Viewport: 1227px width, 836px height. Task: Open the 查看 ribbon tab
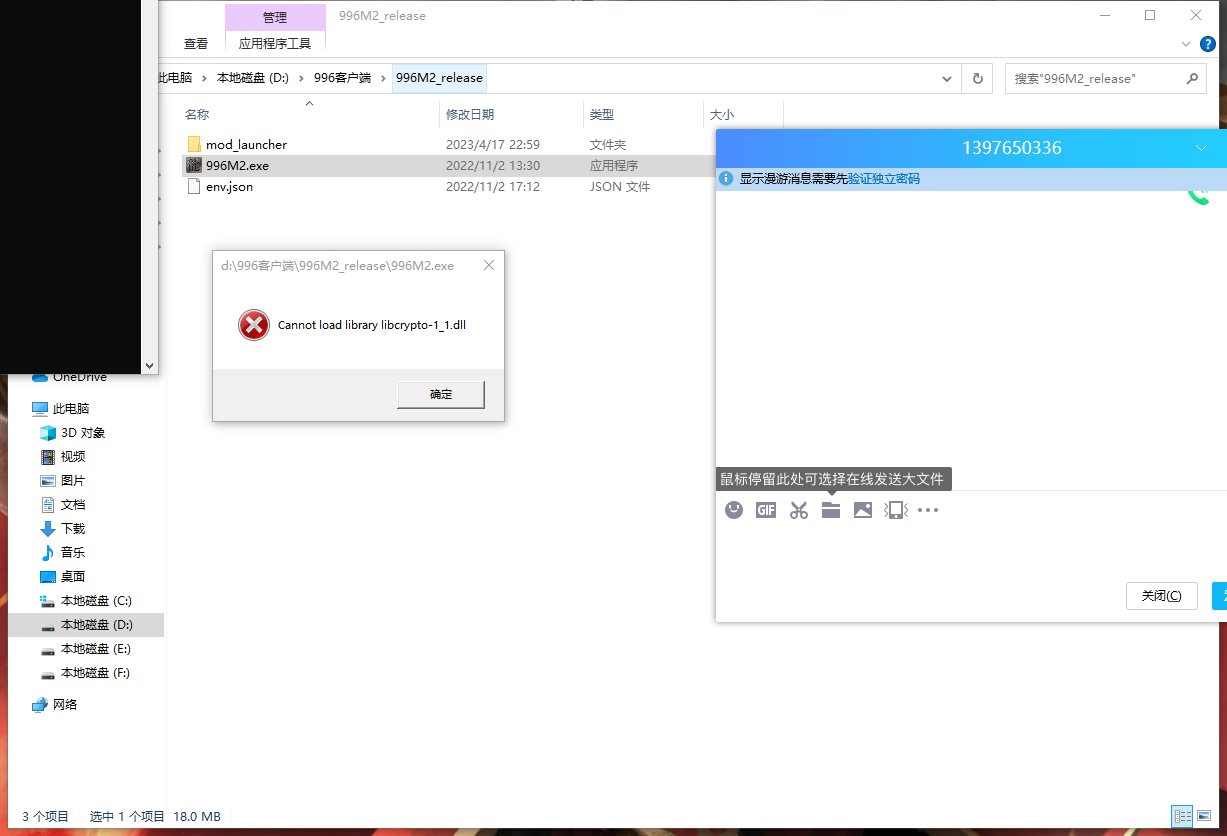pos(196,44)
